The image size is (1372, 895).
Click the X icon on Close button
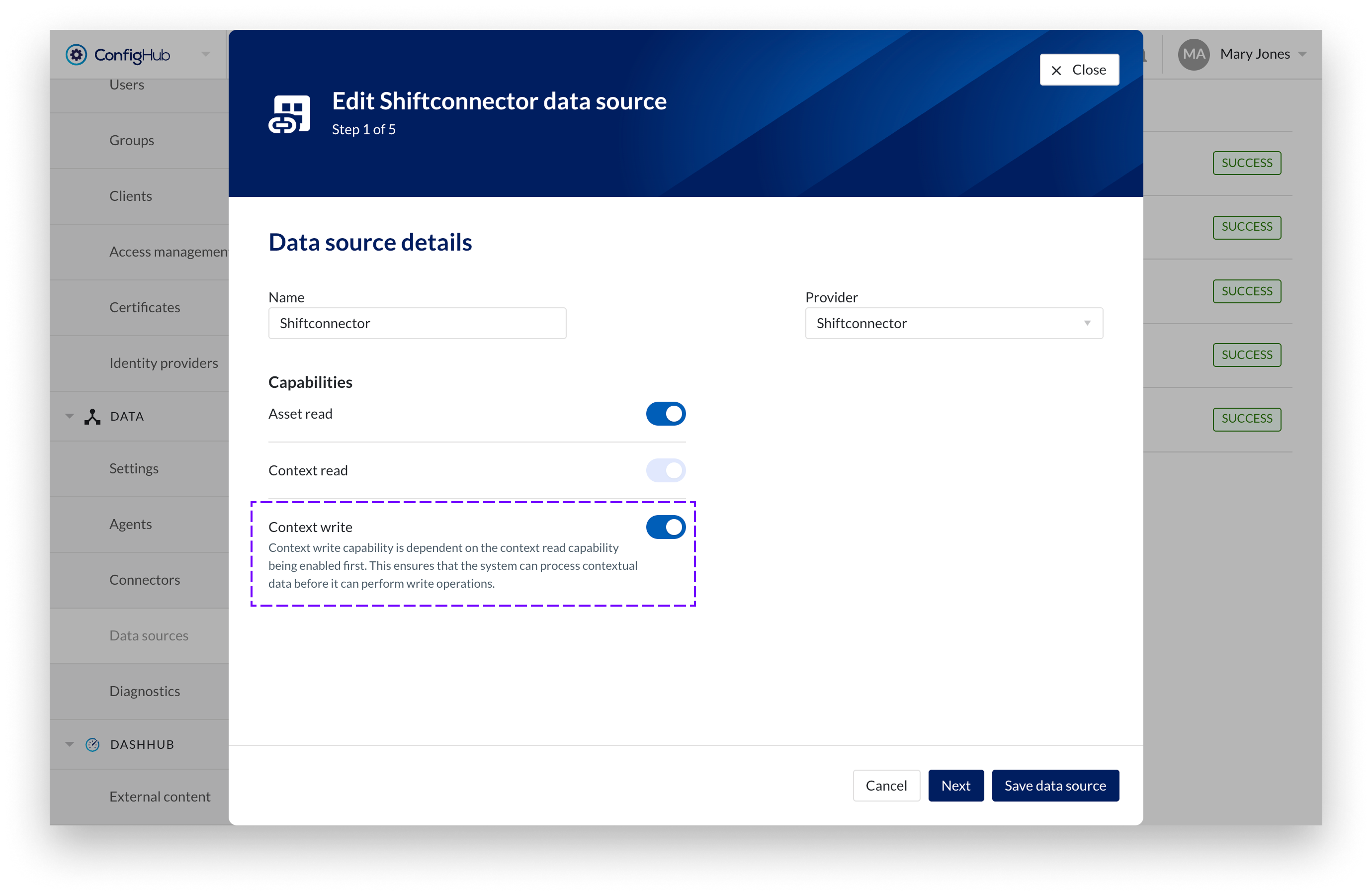tap(1056, 70)
